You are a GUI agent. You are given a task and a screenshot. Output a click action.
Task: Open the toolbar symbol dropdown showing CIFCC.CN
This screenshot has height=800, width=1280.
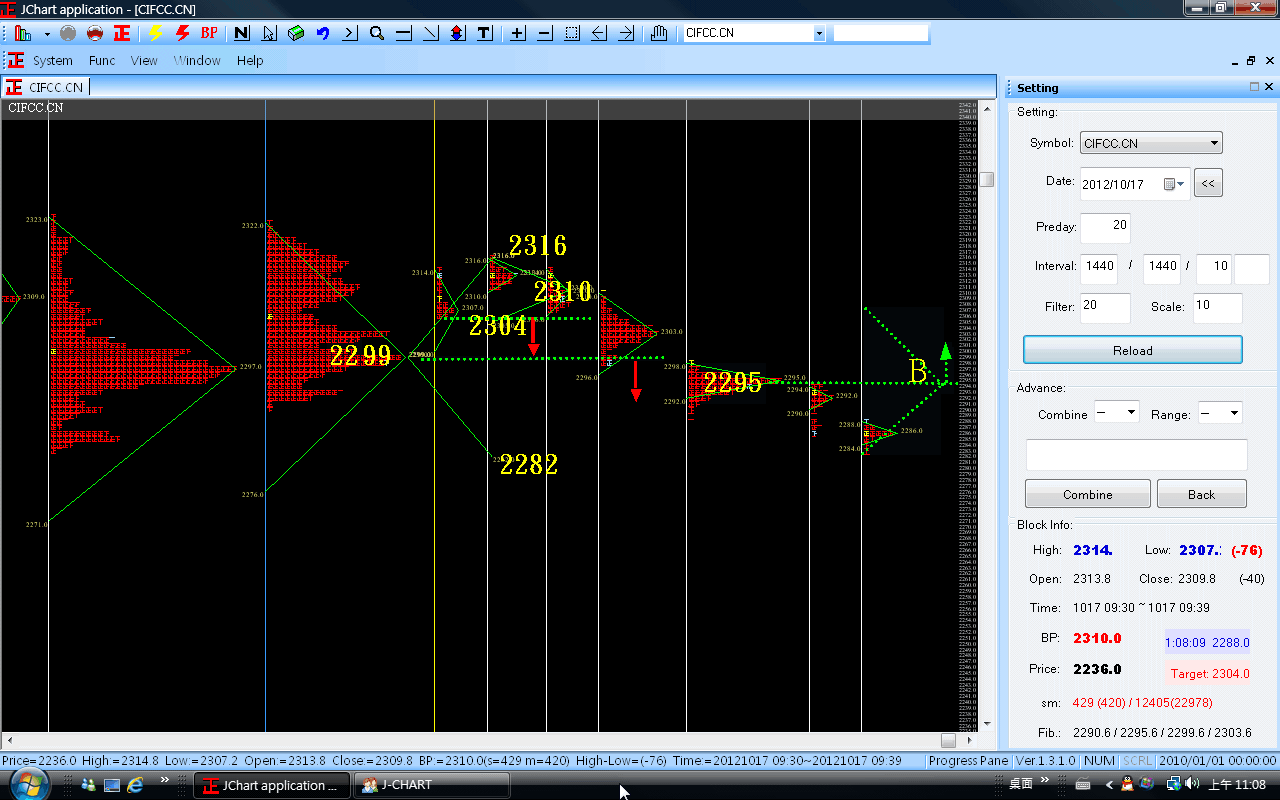pos(819,33)
